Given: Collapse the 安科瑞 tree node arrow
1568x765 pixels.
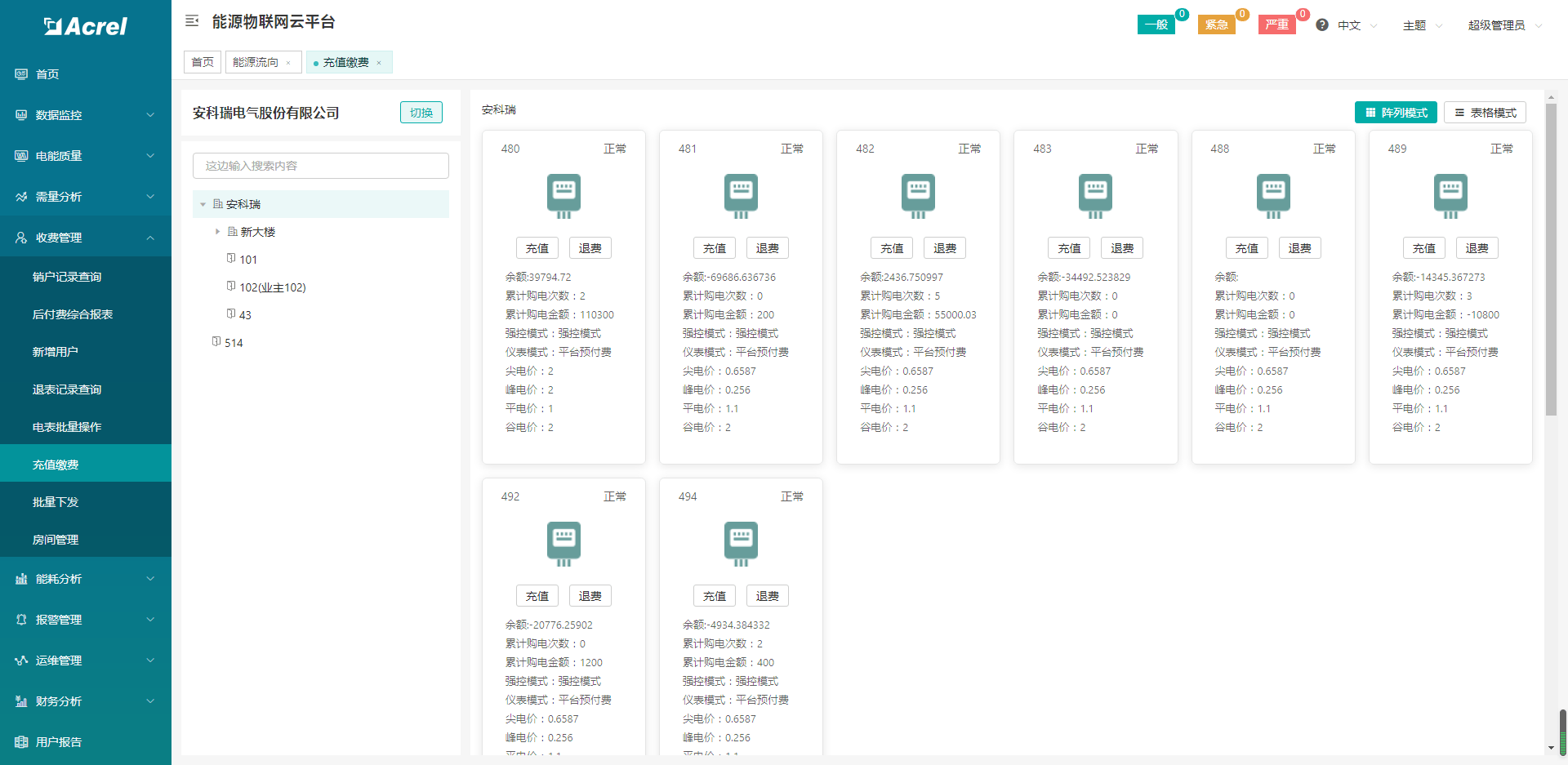Looking at the screenshot, I should (x=203, y=204).
